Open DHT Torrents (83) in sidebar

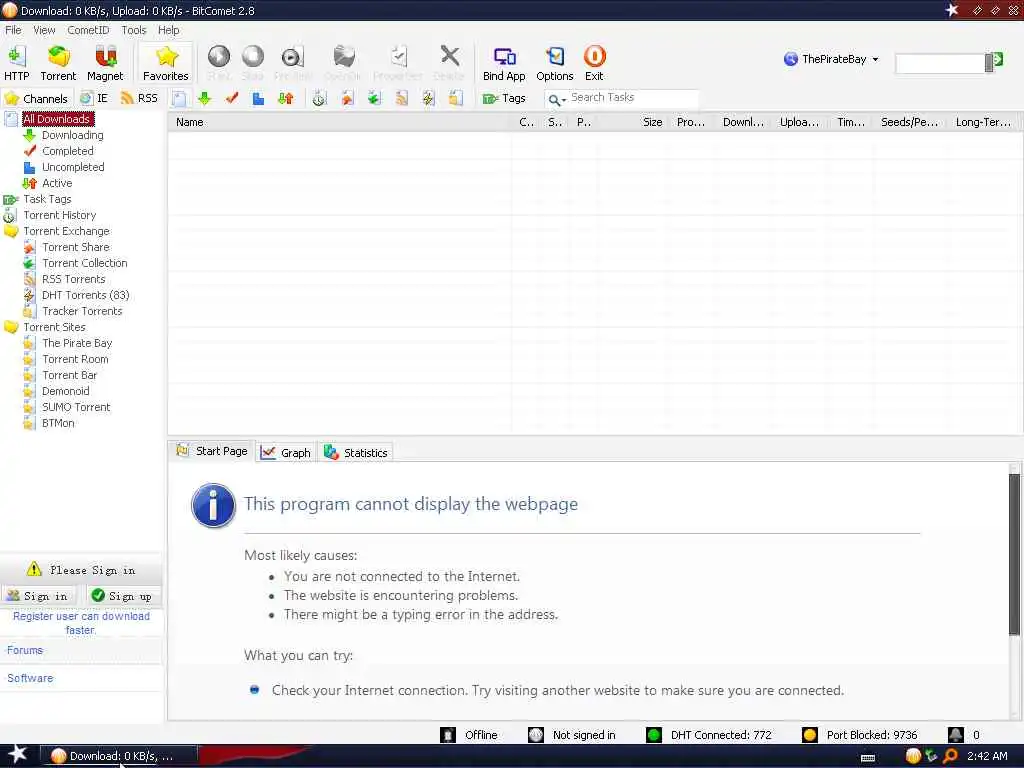tap(86, 295)
